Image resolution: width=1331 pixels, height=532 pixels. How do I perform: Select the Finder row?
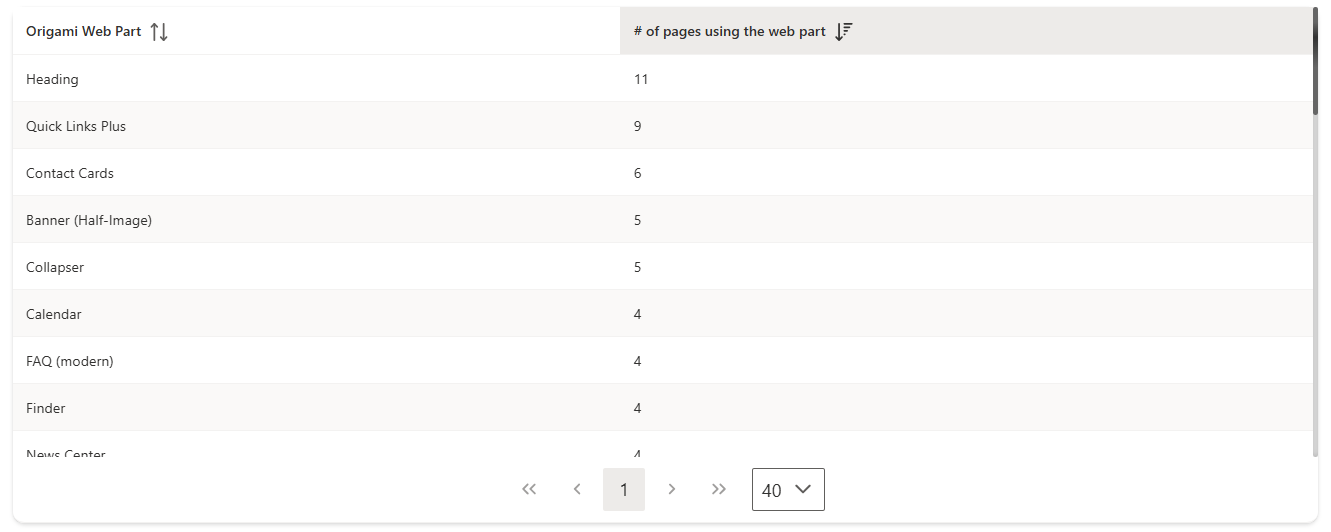46,408
